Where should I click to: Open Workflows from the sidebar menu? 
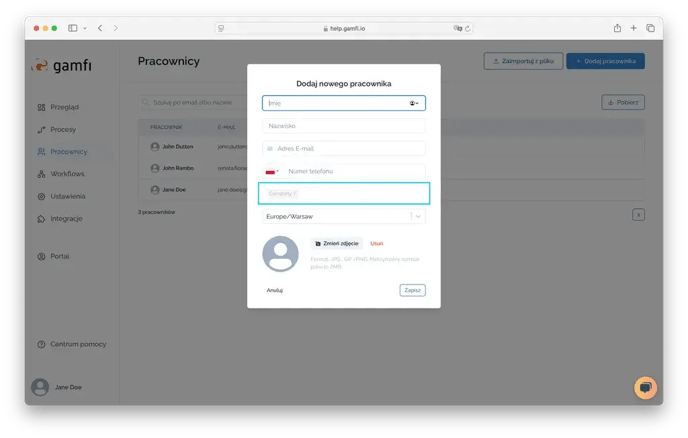tap(67, 174)
